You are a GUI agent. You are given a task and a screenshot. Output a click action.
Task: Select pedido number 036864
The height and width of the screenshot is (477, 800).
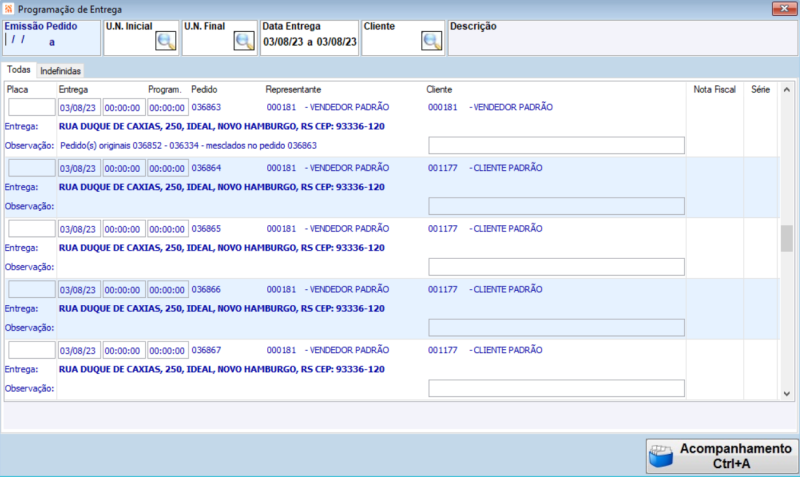[x=206, y=168]
